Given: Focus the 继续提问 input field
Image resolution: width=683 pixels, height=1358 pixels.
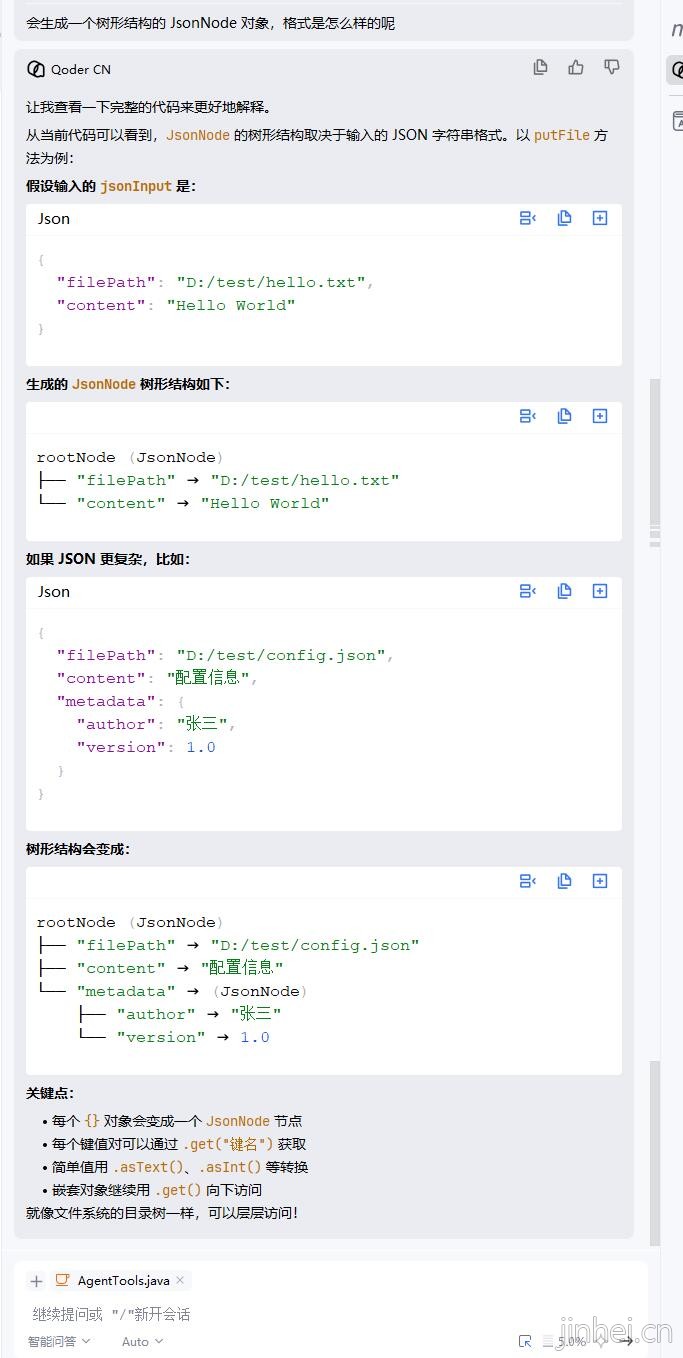Looking at the screenshot, I should pyautogui.click(x=330, y=1314).
